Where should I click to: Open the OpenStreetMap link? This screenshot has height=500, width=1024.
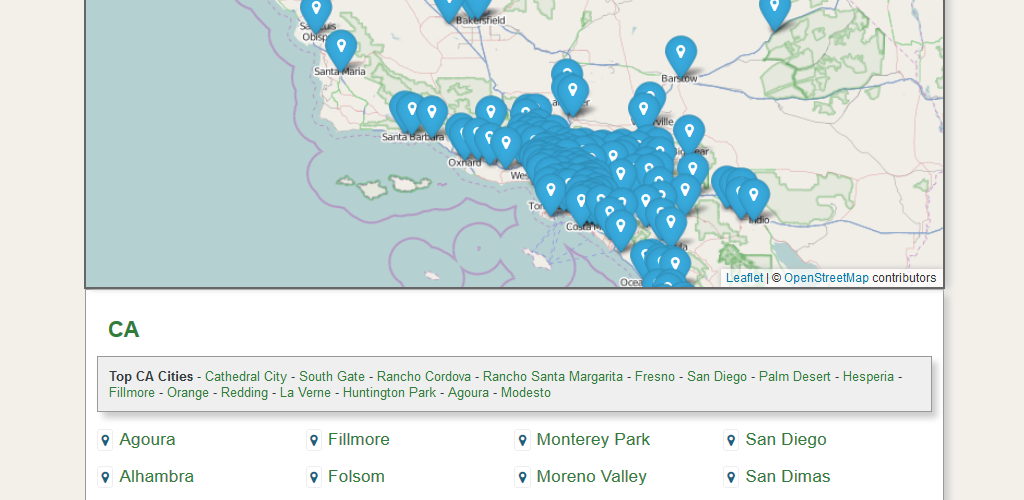click(826, 278)
